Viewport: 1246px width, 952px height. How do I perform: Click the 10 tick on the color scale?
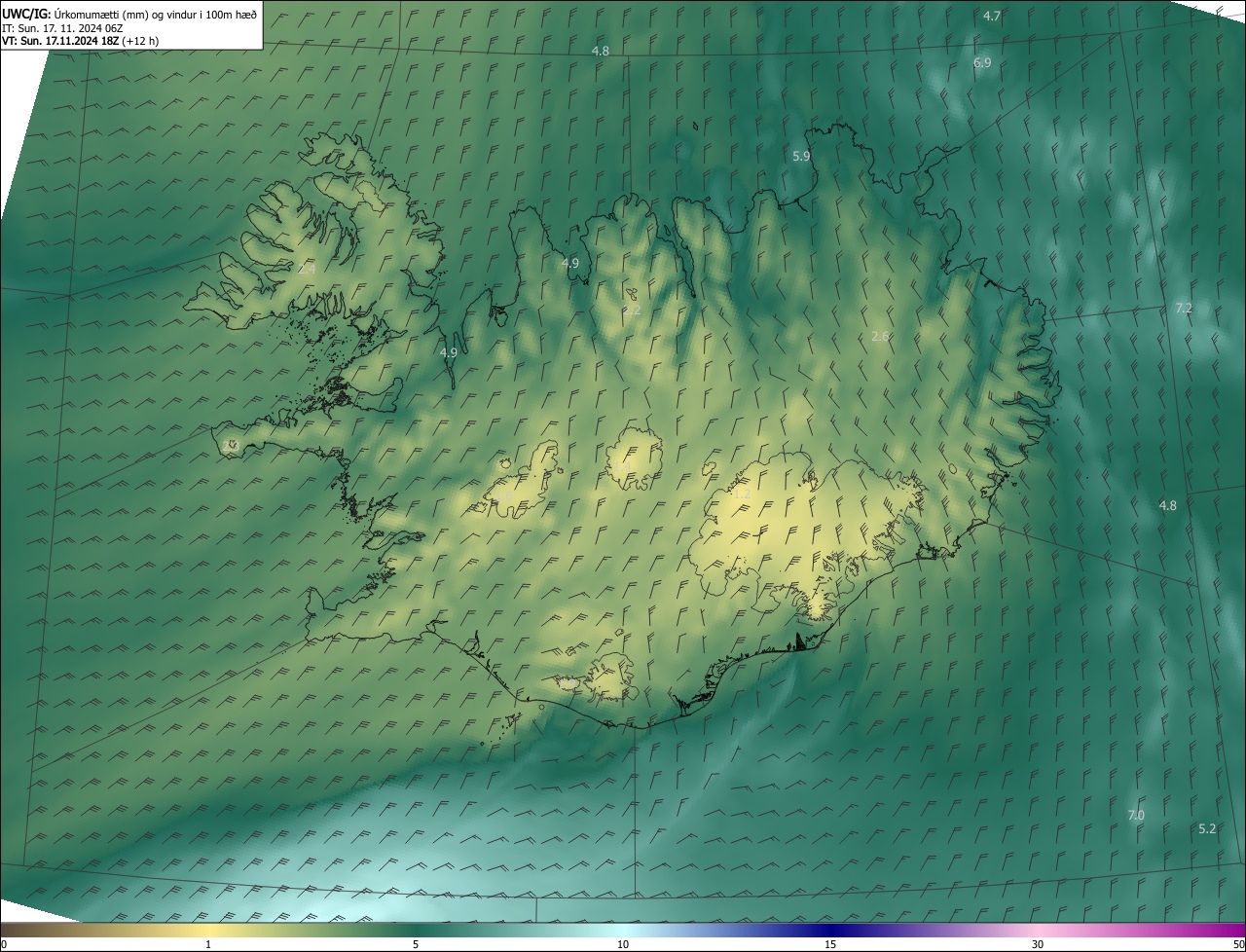point(623,944)
